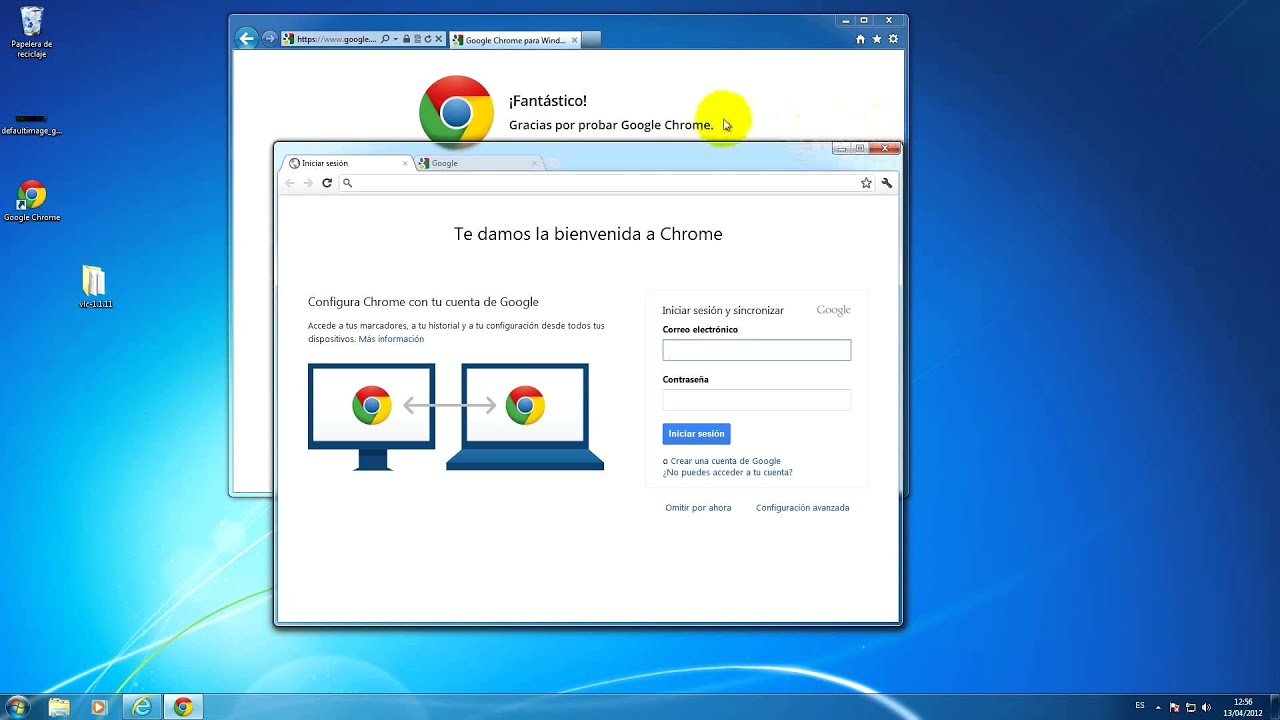The height and width of the screenshot is (720, 1280).
Task: Open Internet Explorer's favorites star
Action: click(x=877, y=39)
